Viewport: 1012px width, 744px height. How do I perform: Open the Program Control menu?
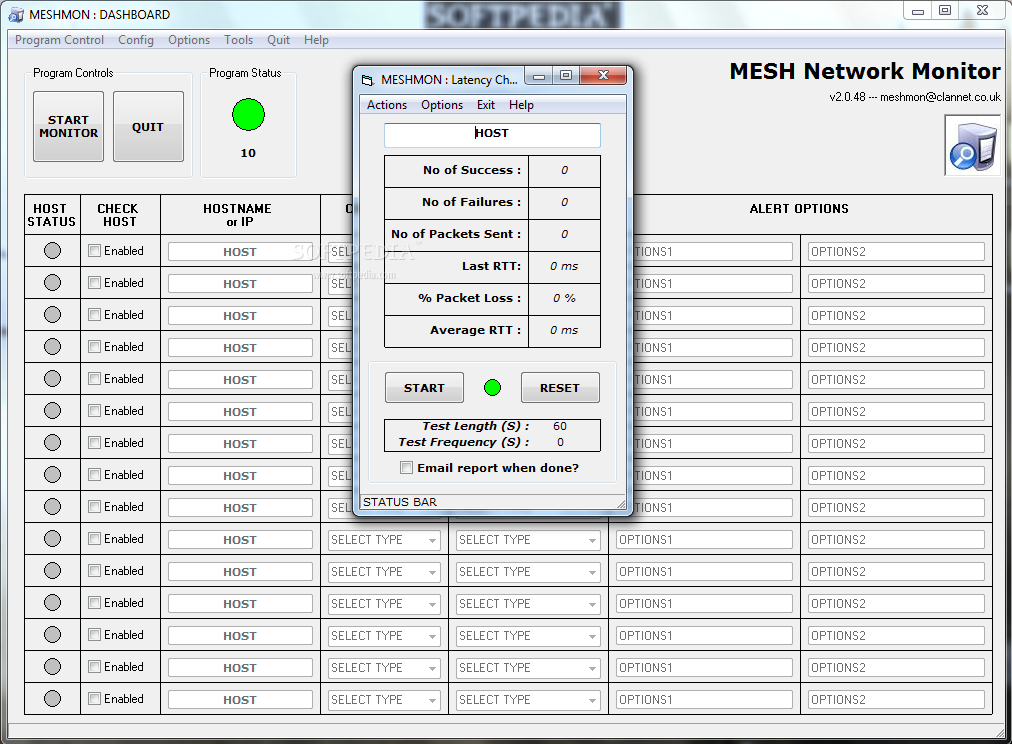coord(59,40)
